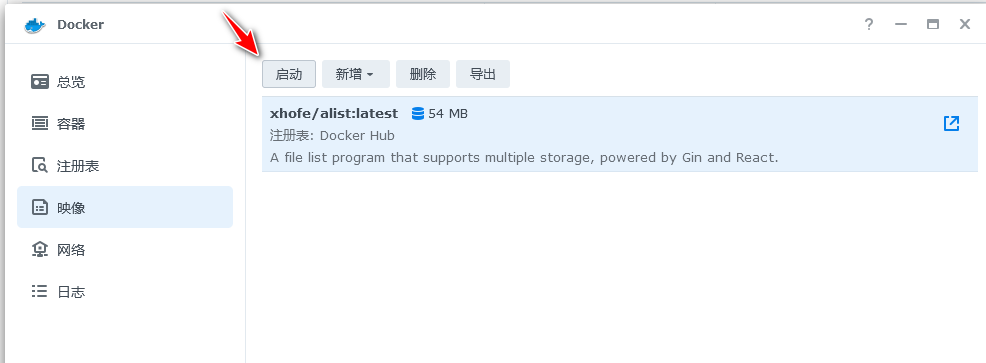Viewport: 986px width, 363px height.
Task: Click the 导出 export button
Action: click(482, 74)
